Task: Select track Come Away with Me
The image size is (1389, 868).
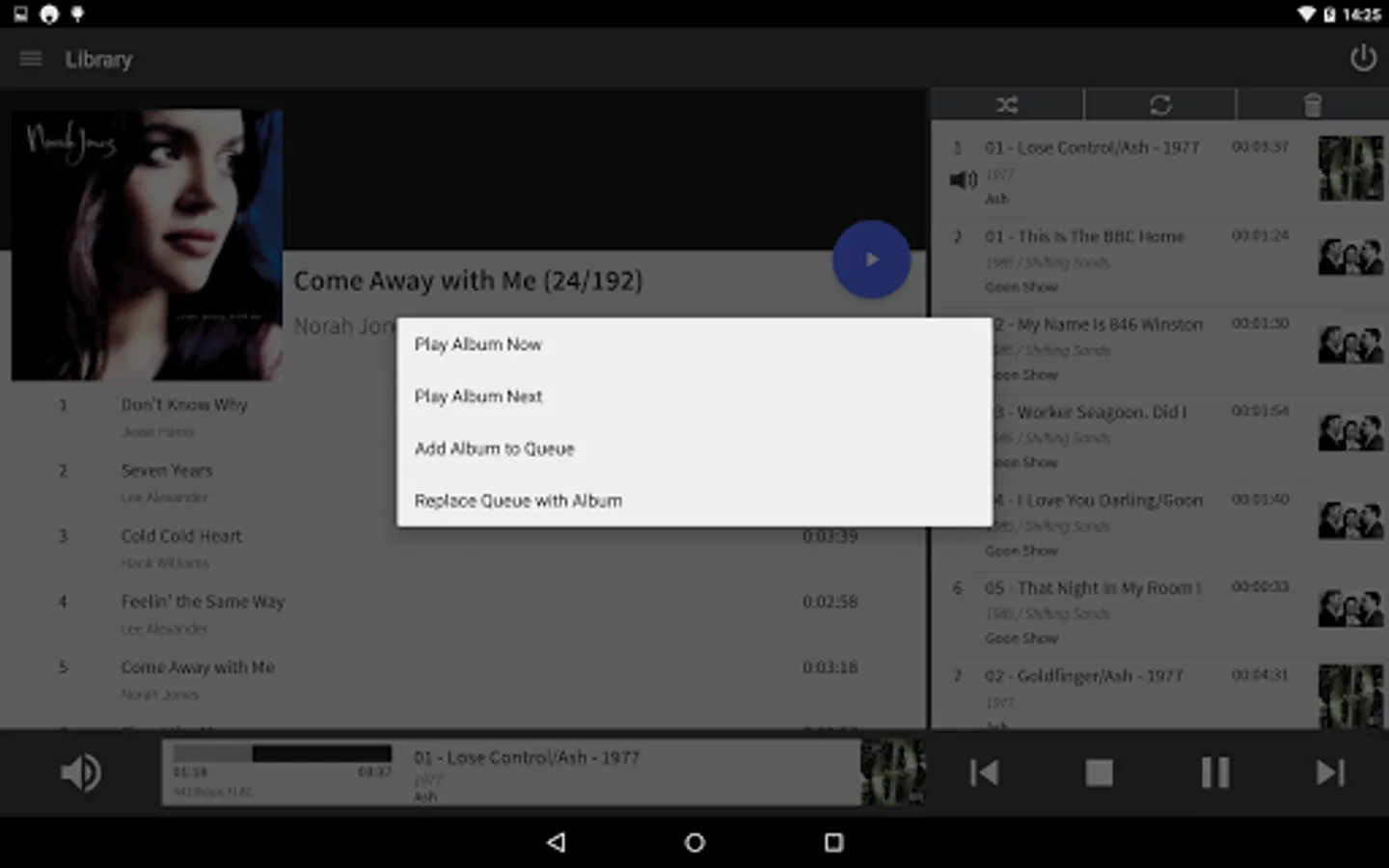Action: tap(463, 679)
